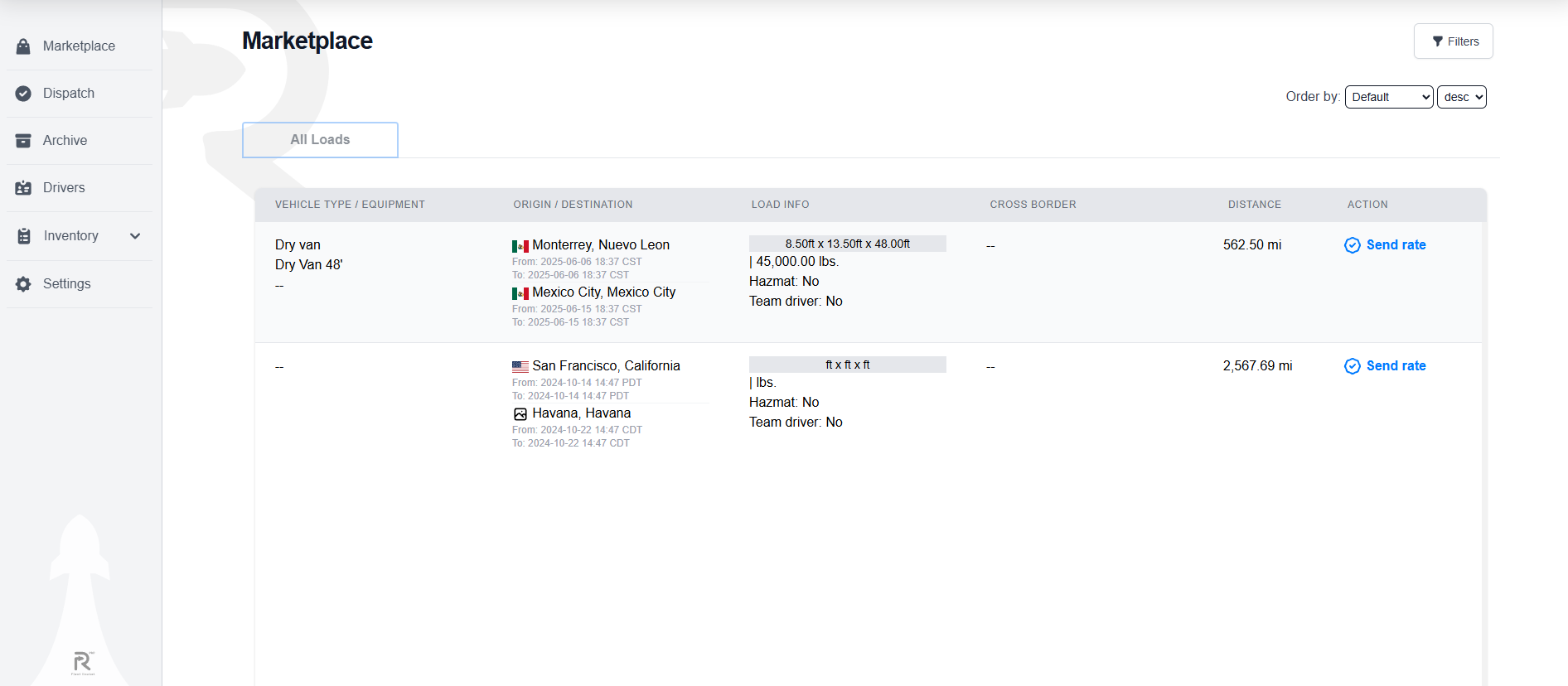Expand the Inventory submenu chevron
Screen dimensions: 1568x686
pyautogui.click(x=135, y=236)
